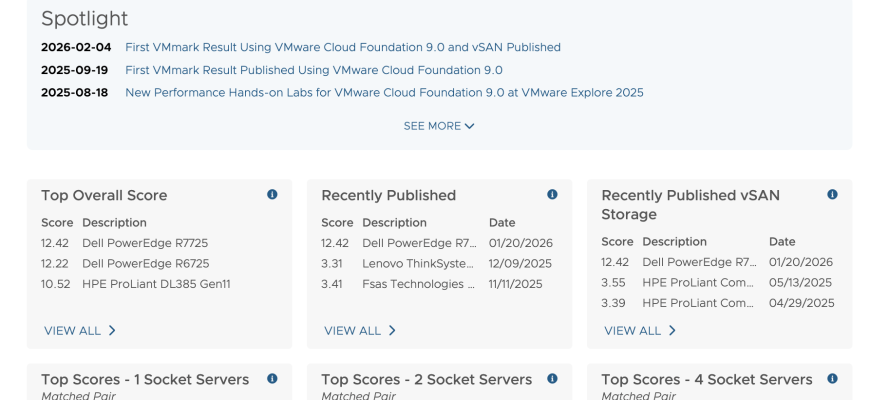The image size is (870, 400).
Task: Expand Spotlight list with See More
Action: [x=439, y=126]
